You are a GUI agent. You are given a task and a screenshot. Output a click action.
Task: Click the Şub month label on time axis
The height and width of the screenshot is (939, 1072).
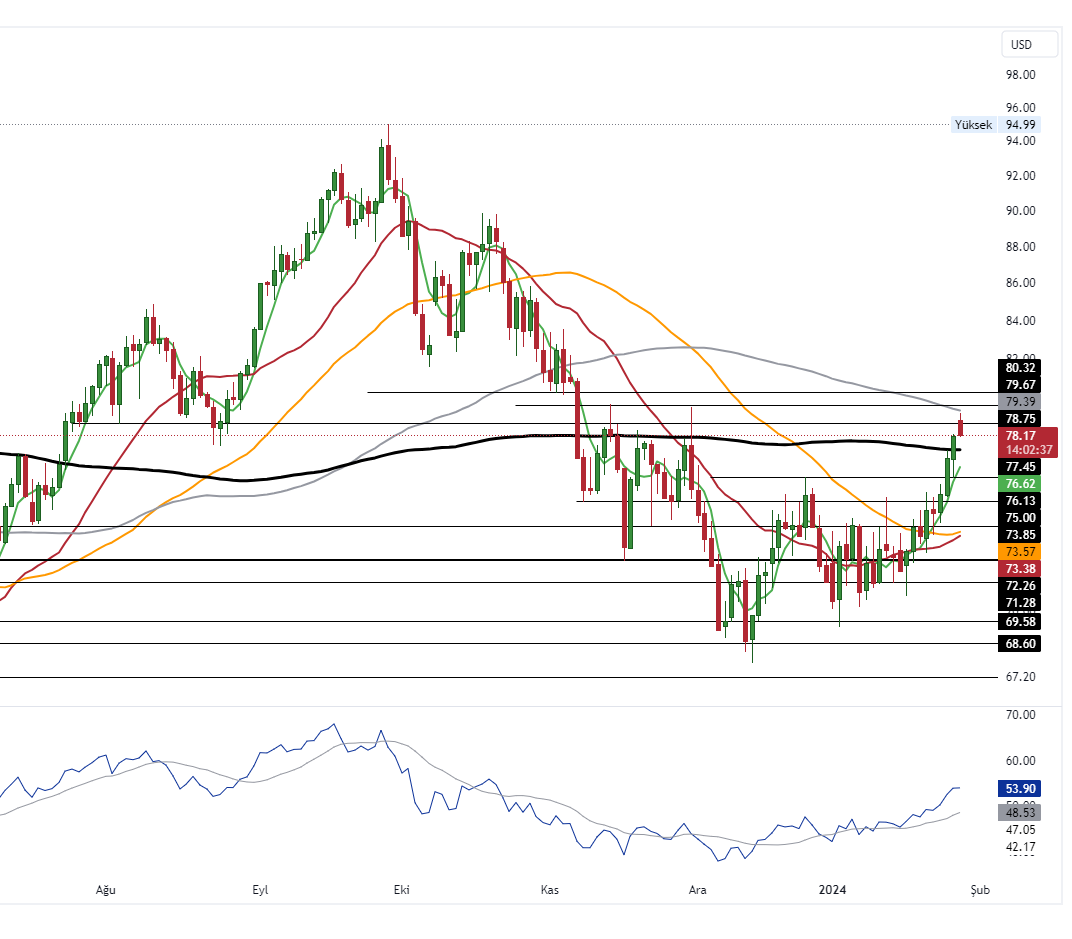979,890
